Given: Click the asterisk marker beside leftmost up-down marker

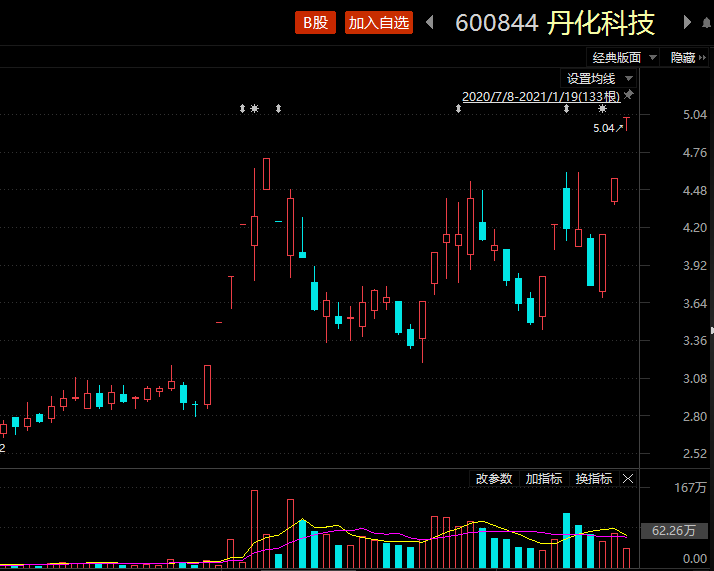Looking at the screenshot, I should click(255, 108).
